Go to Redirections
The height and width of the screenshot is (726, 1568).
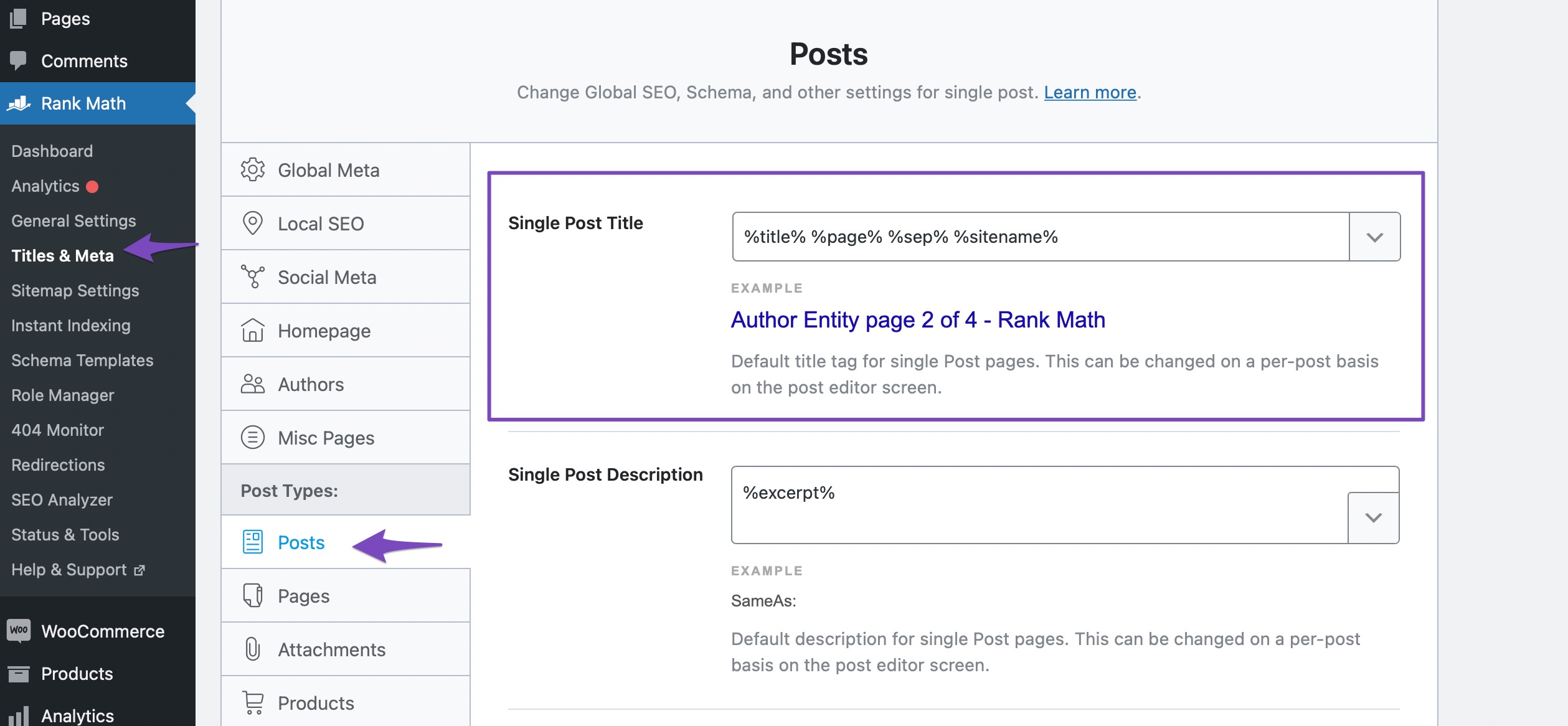tap(58, 465)
